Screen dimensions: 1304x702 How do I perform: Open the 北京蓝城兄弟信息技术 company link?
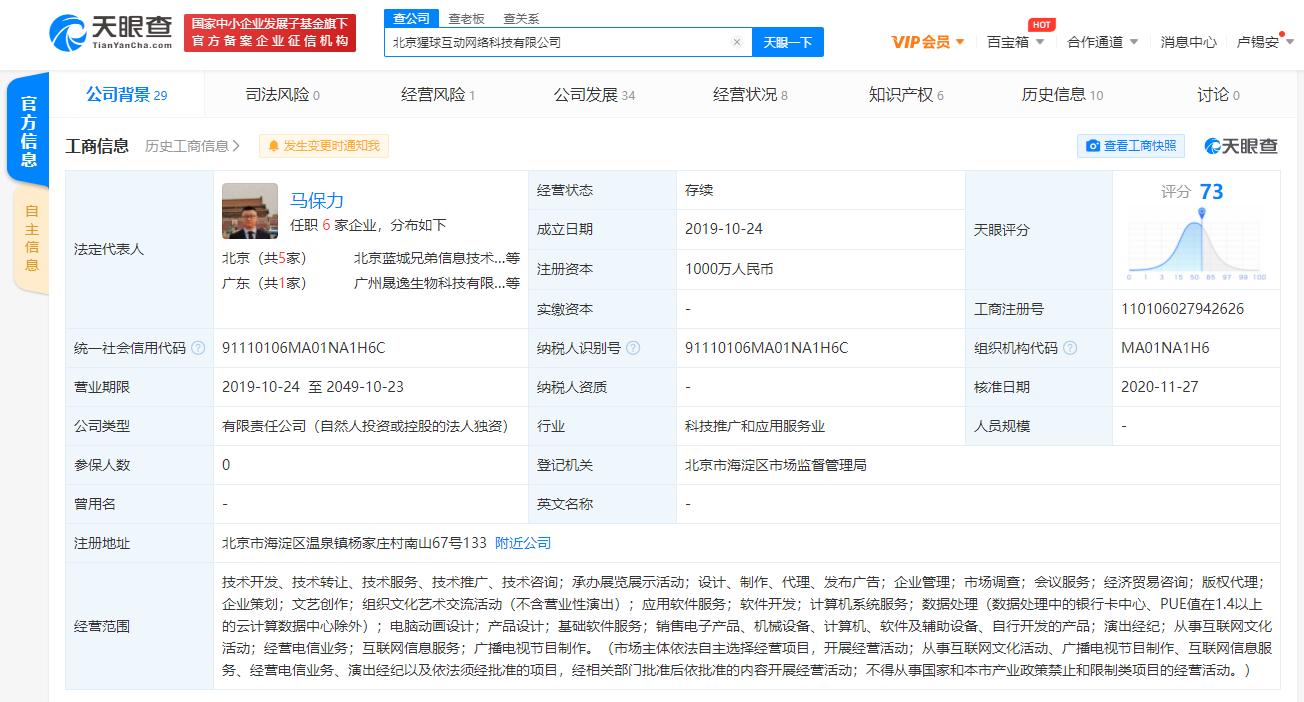(x=437, y=258)
